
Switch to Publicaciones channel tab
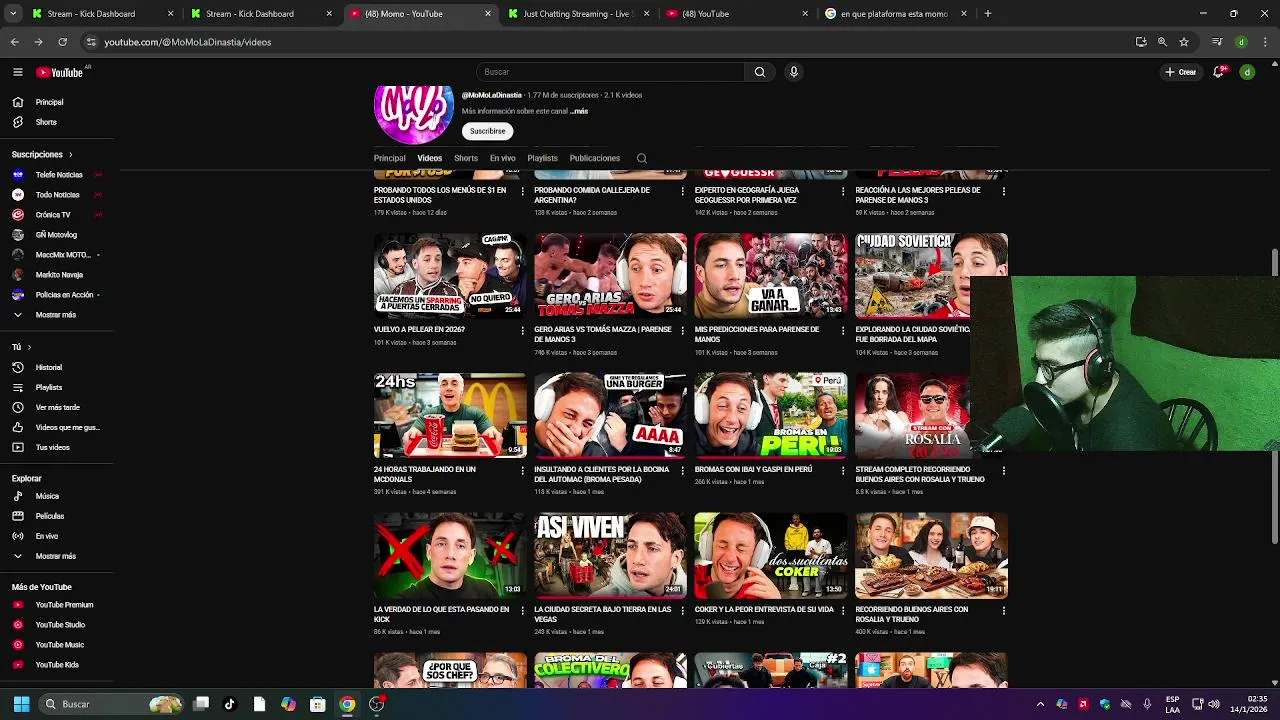595,158
